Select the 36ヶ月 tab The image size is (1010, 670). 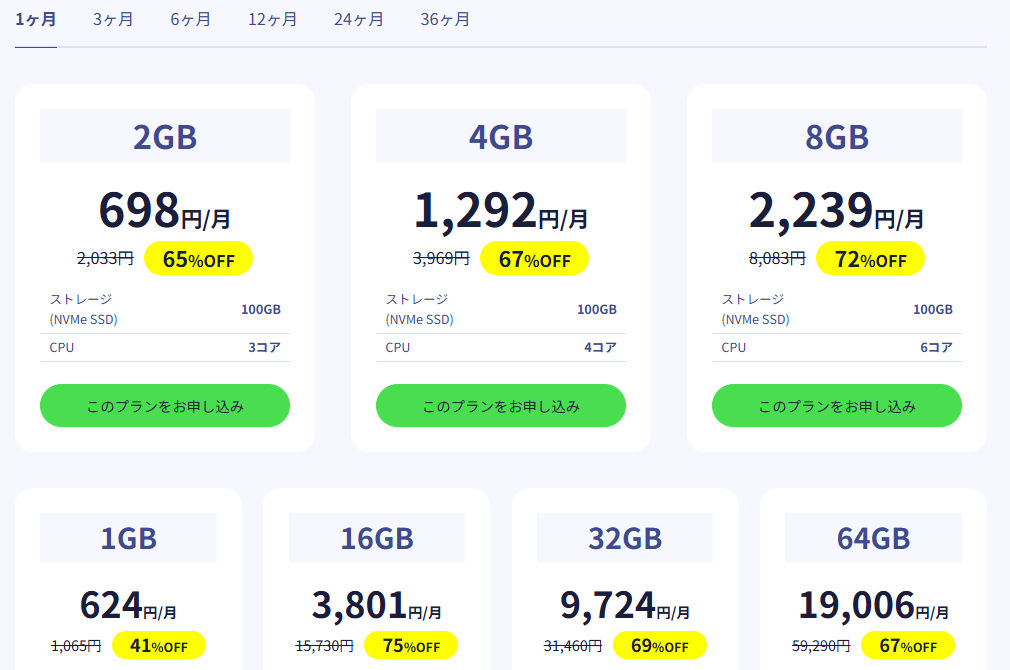pyautogui.click(x=445, y=20)
